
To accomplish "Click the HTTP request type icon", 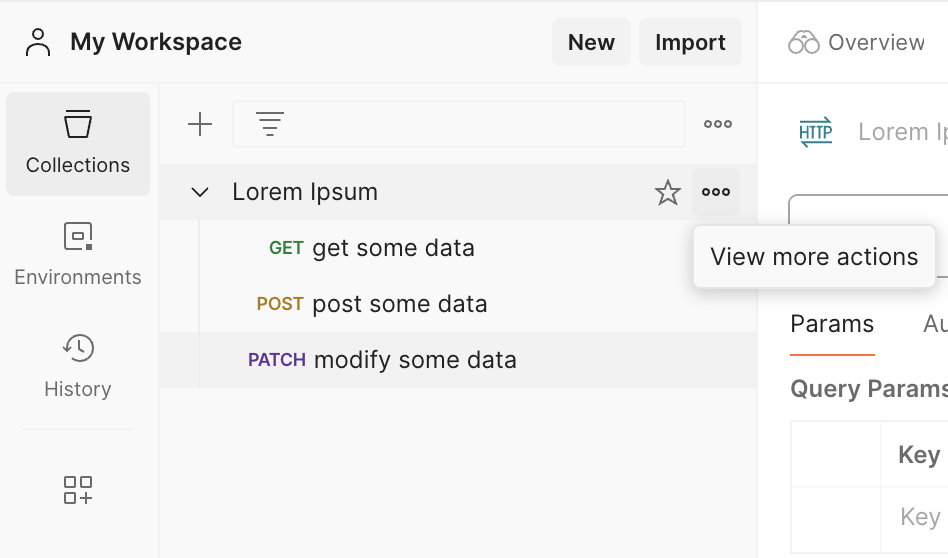I will [x=816, y=132].
